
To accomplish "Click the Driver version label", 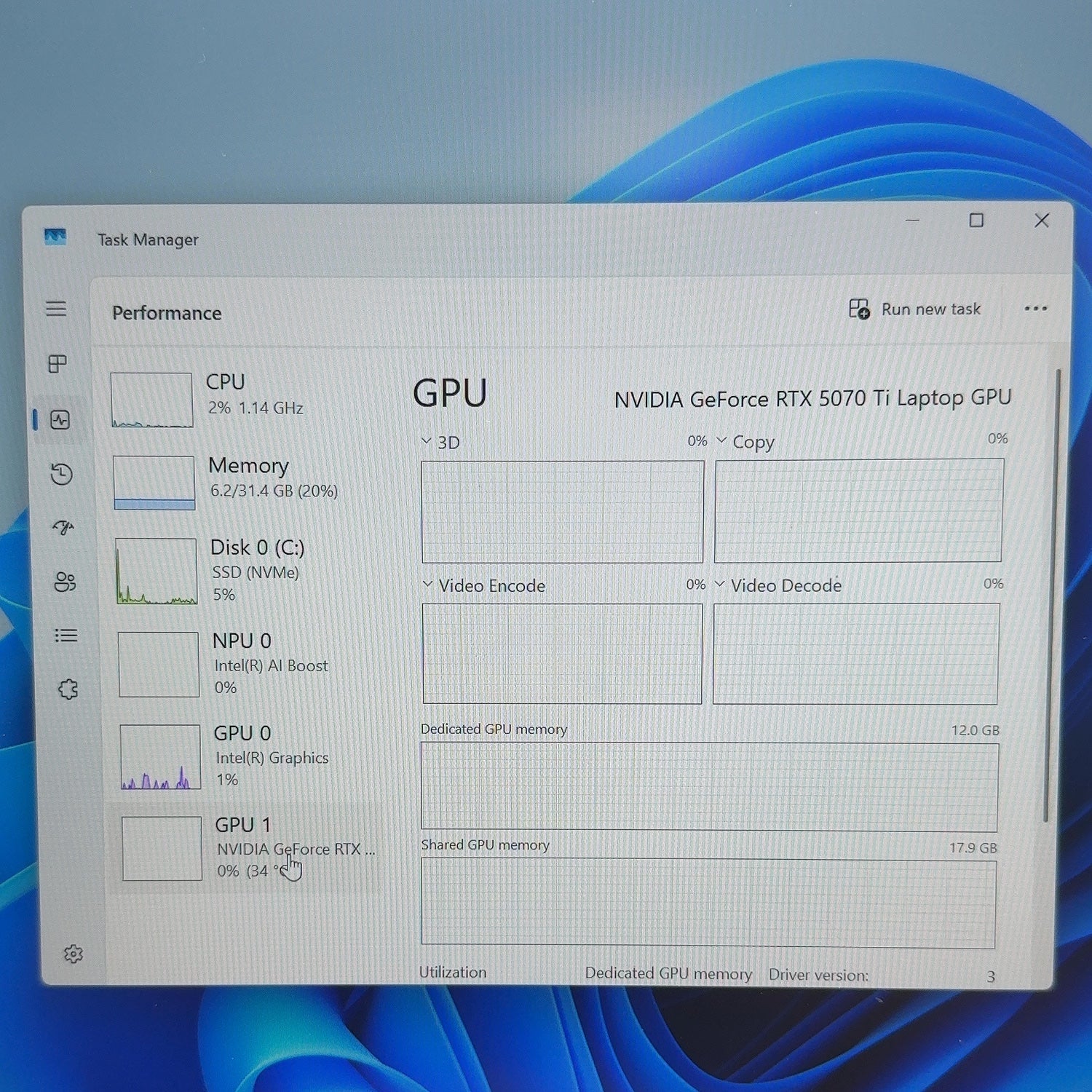I will tap(818, 975).
